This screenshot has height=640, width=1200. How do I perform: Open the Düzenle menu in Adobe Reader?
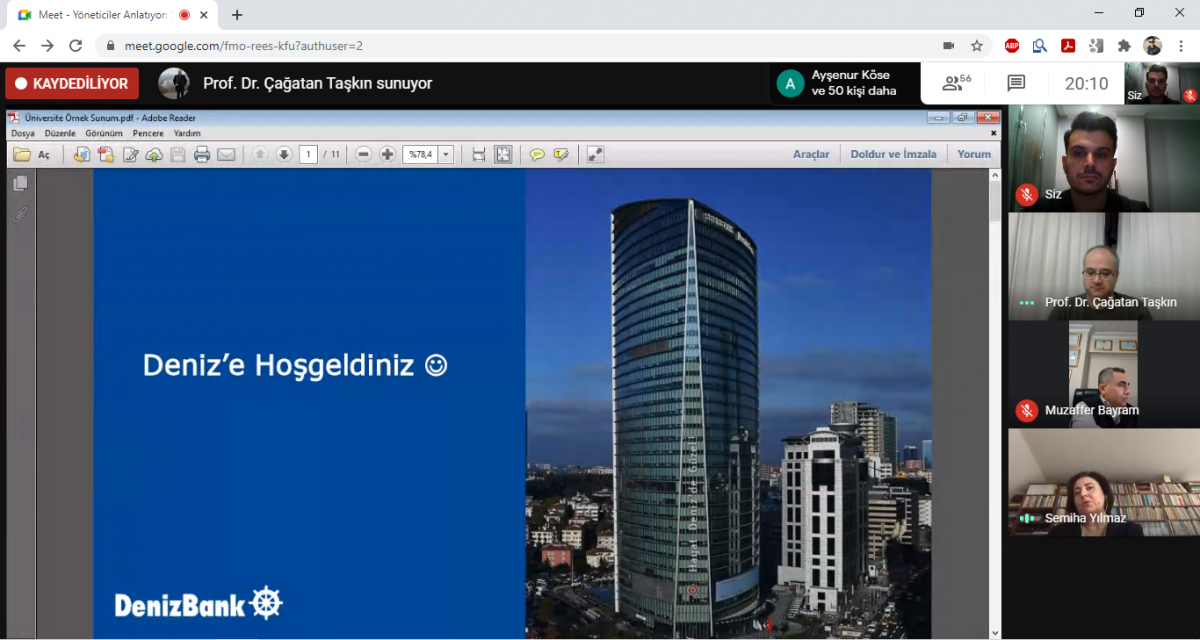(60, 133)
